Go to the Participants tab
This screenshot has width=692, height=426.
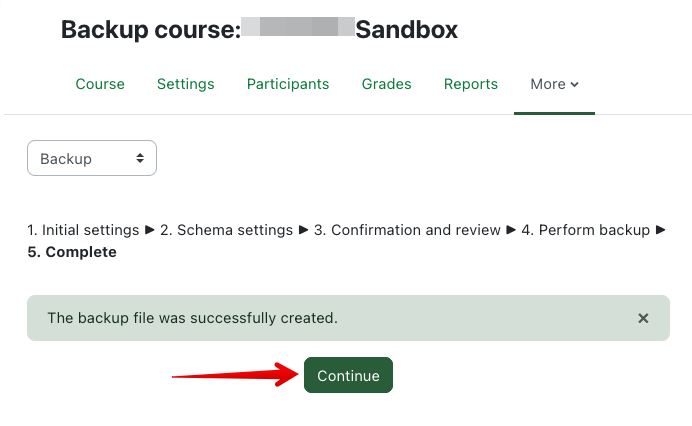[288, 84]
